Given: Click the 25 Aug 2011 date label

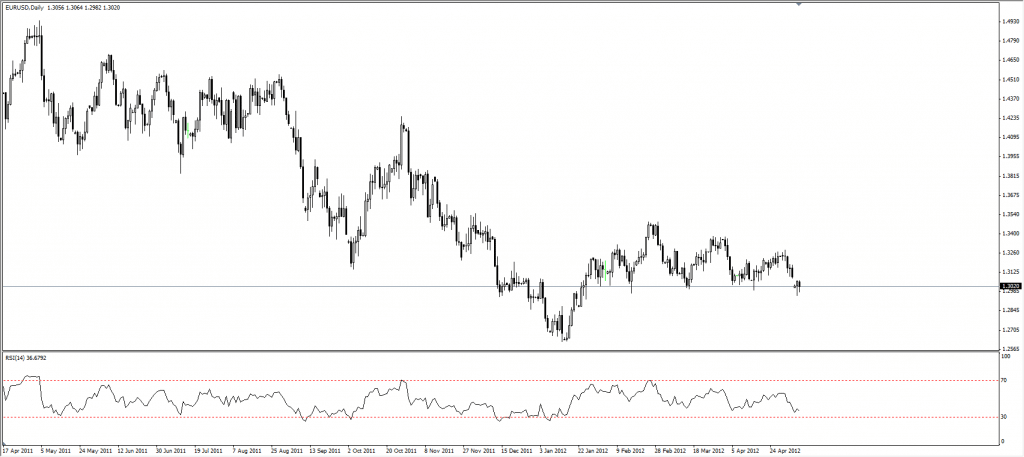Looking at the screenshot, I should click(x=287, y=450).
